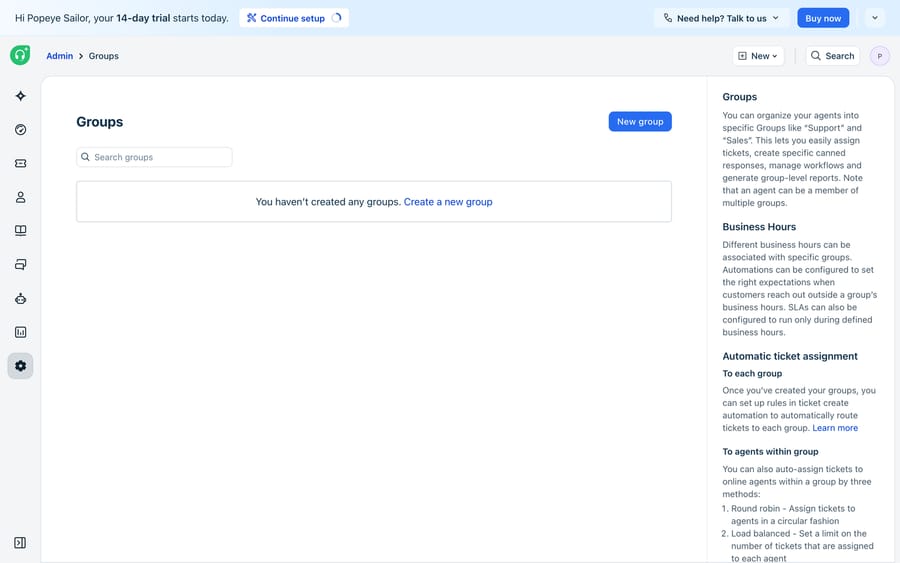
Task: Open the Search button in header
Action: coord(832,56)
